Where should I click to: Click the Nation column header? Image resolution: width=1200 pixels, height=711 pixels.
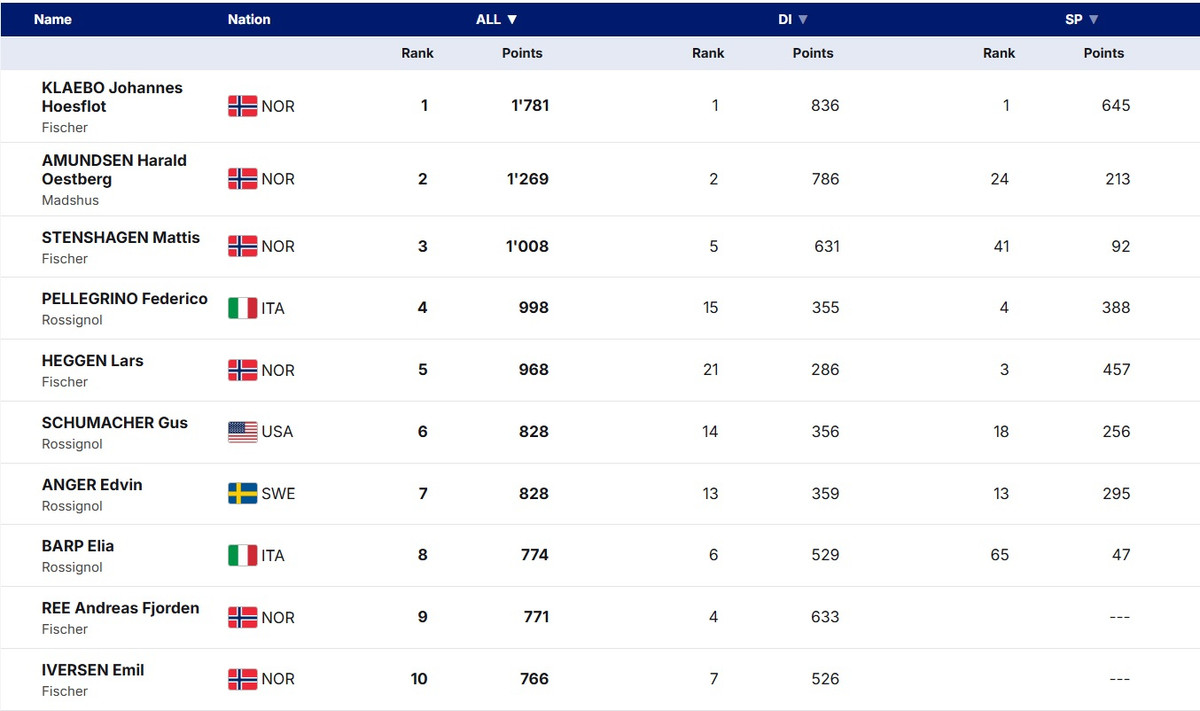click(249, 19)
